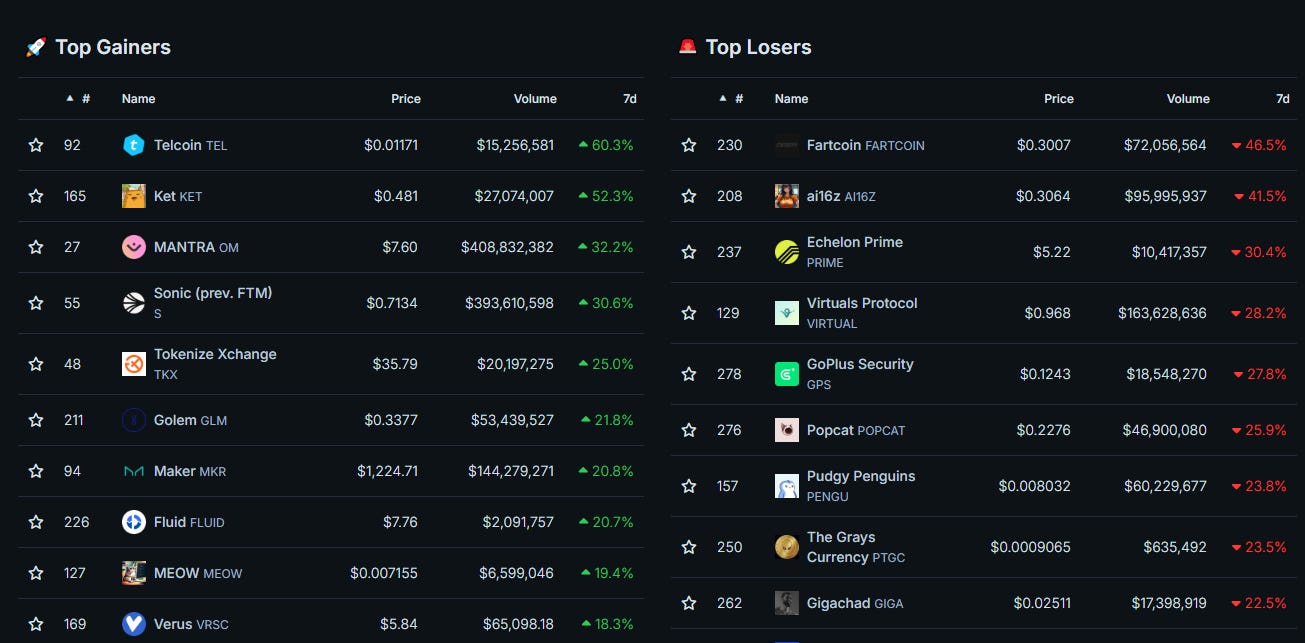Screen dimensions: 1305x643
Task: Open the Pudgy Penguins coin page
Action: (x=861, y=485)
